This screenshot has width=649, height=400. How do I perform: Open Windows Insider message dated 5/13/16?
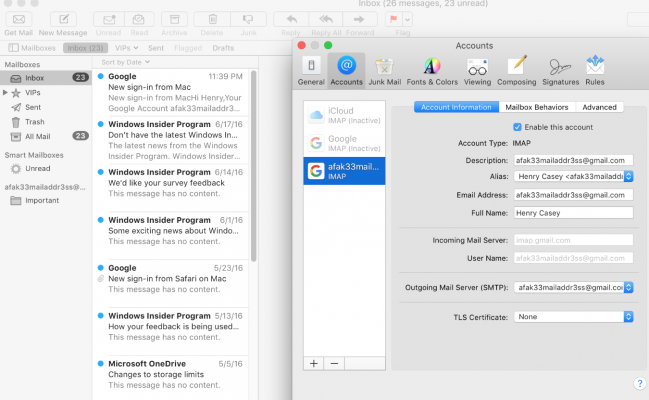pos(171,331)
